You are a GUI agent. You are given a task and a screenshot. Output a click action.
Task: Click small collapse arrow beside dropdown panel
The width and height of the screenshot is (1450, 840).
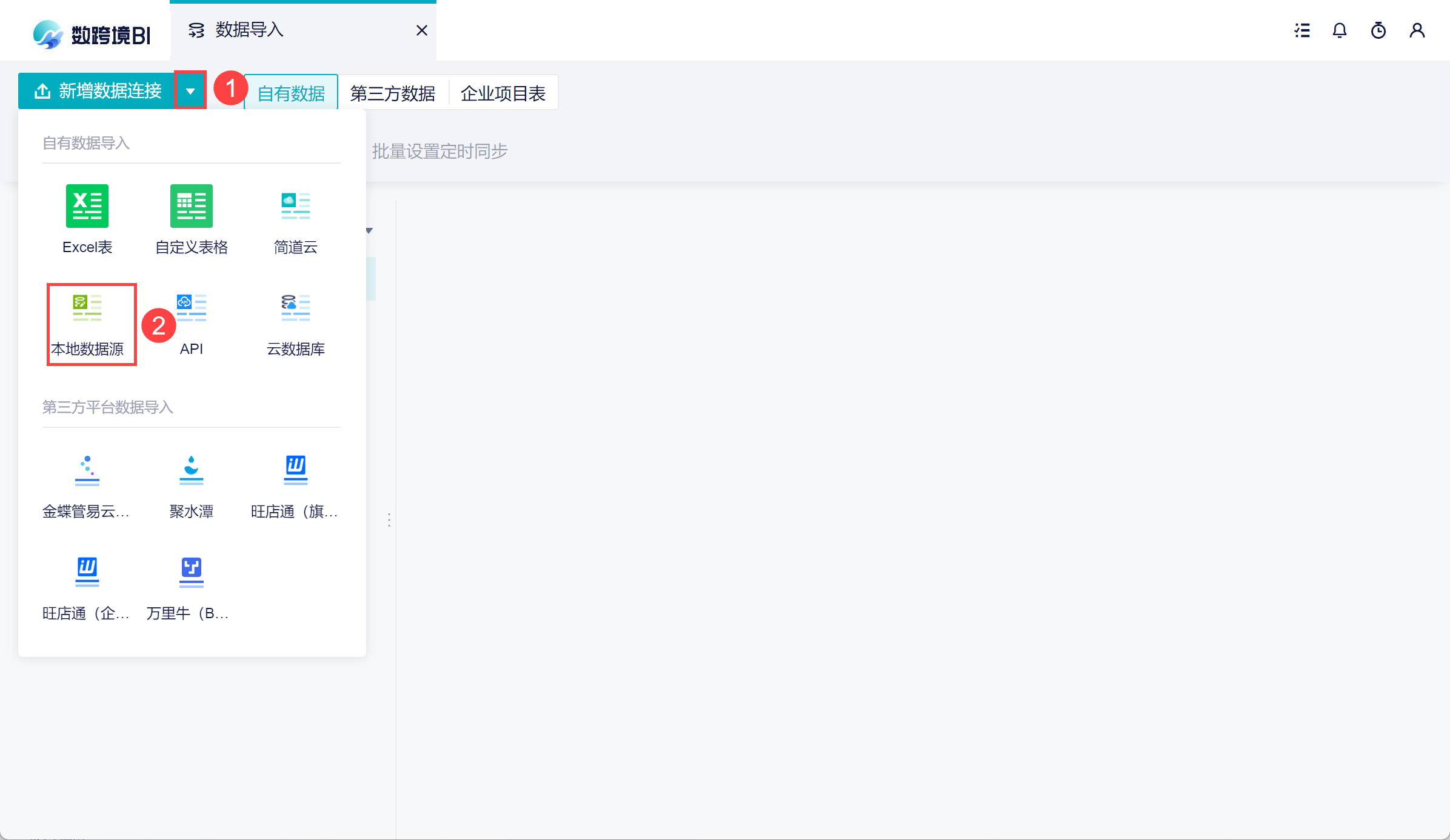(x=369, y=231)
